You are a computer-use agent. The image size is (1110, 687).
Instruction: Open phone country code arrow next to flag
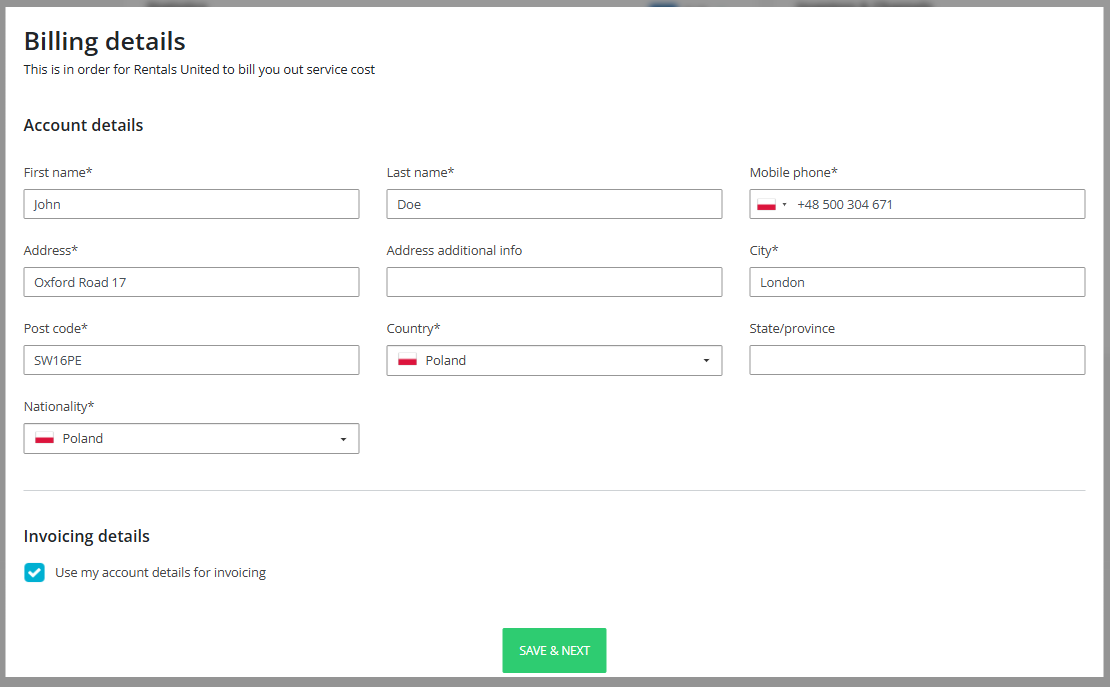pyautogui.click(x=785, y=205)
